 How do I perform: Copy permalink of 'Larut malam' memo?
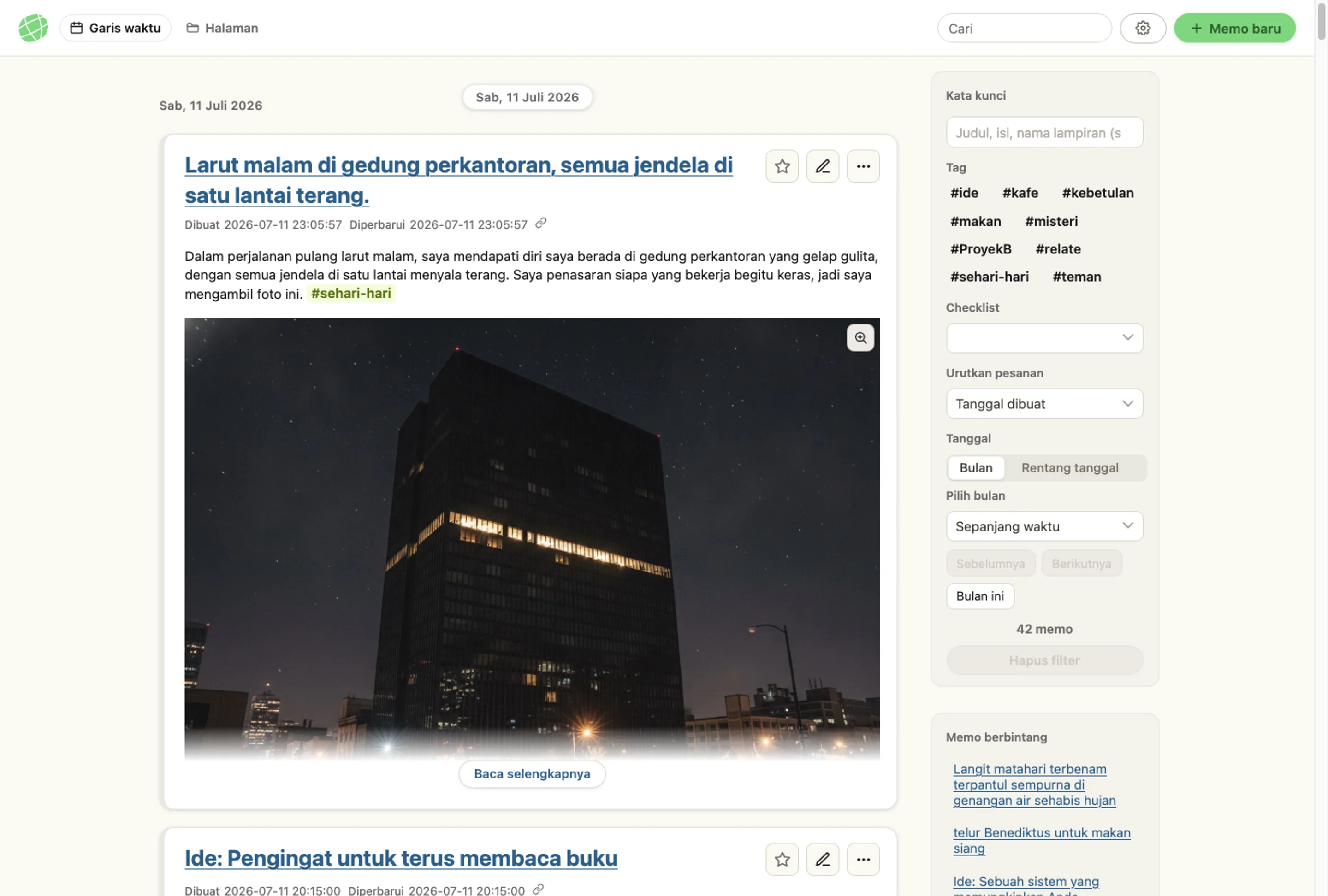pyautogui.click(x=540, y=223)
